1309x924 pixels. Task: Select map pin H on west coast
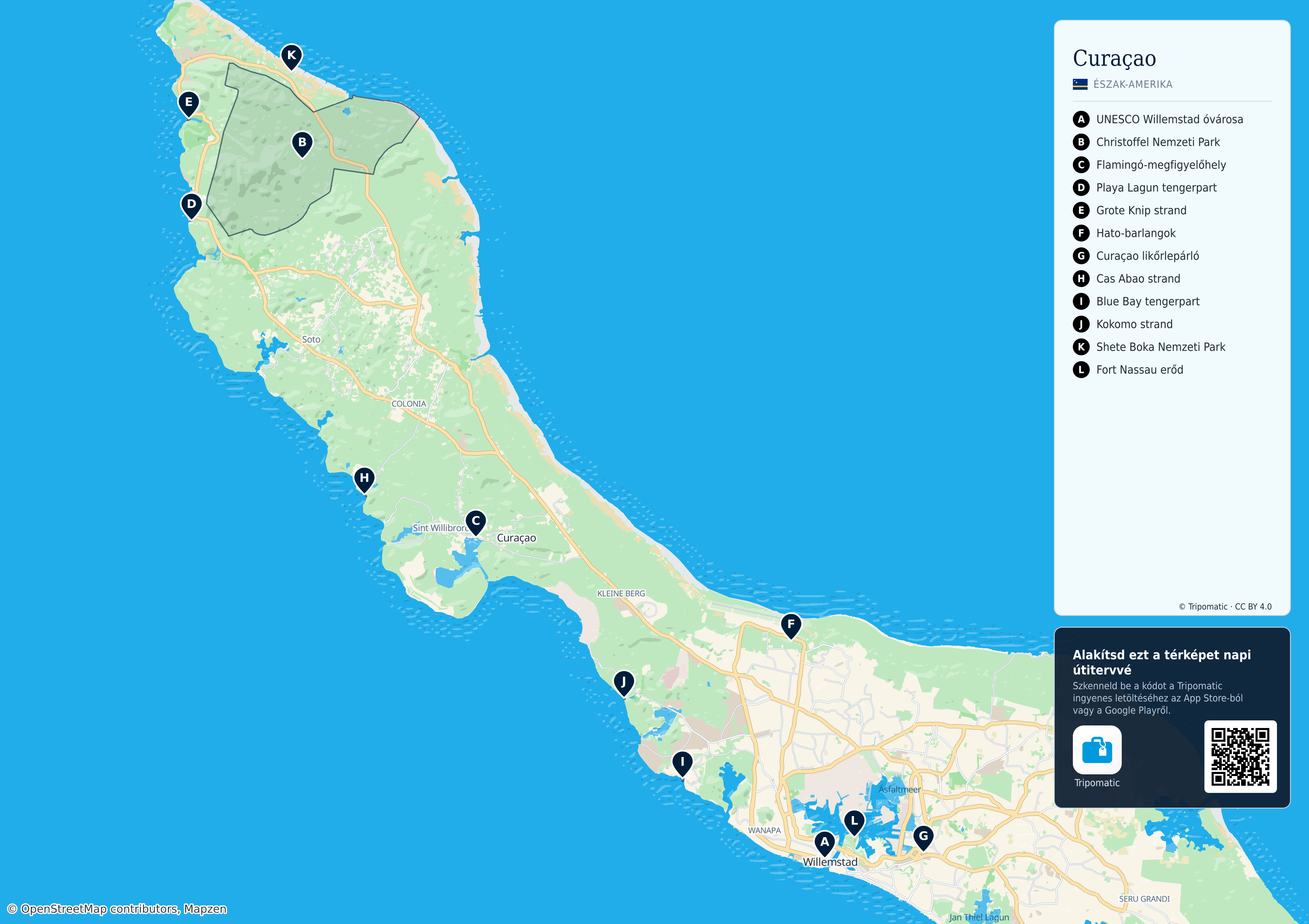pyautogui.click(x=364, y=479)
